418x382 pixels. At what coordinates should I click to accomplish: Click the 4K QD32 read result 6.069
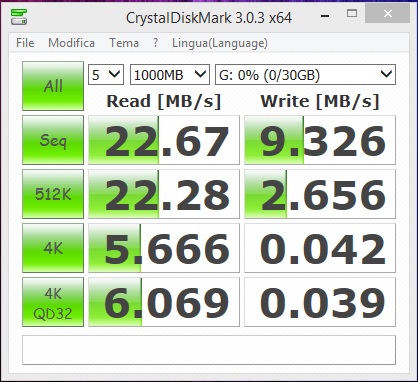pos(164,302)
